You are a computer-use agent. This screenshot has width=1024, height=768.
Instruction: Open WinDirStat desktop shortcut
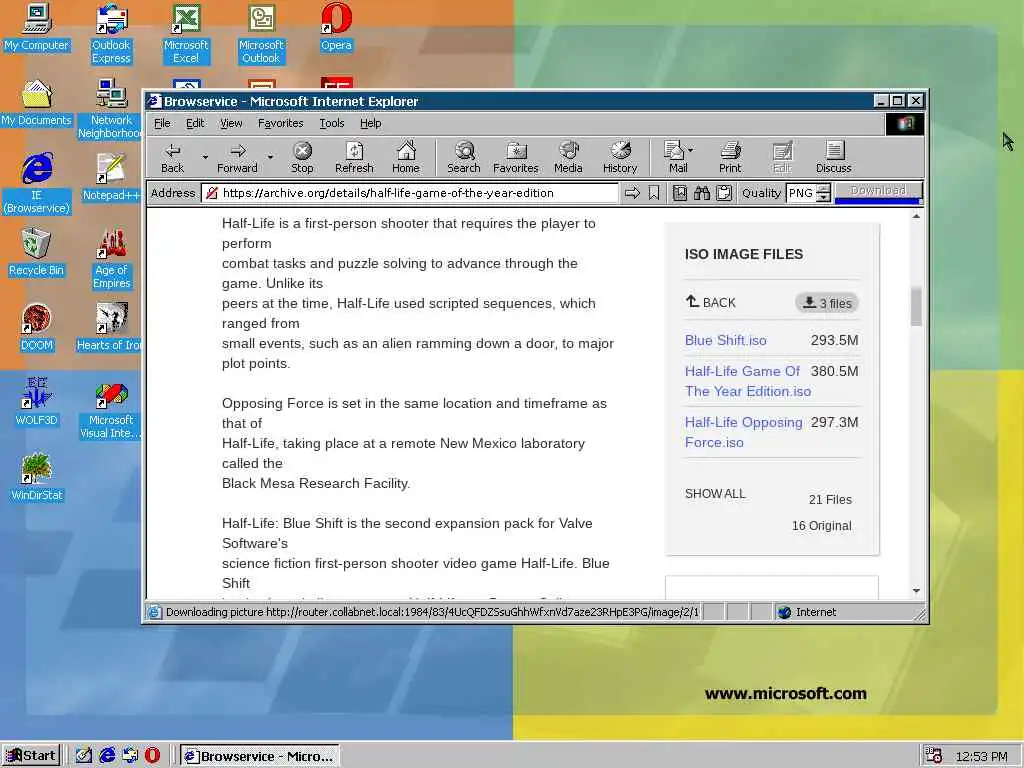pyautogui.click(x=36, y=477)
